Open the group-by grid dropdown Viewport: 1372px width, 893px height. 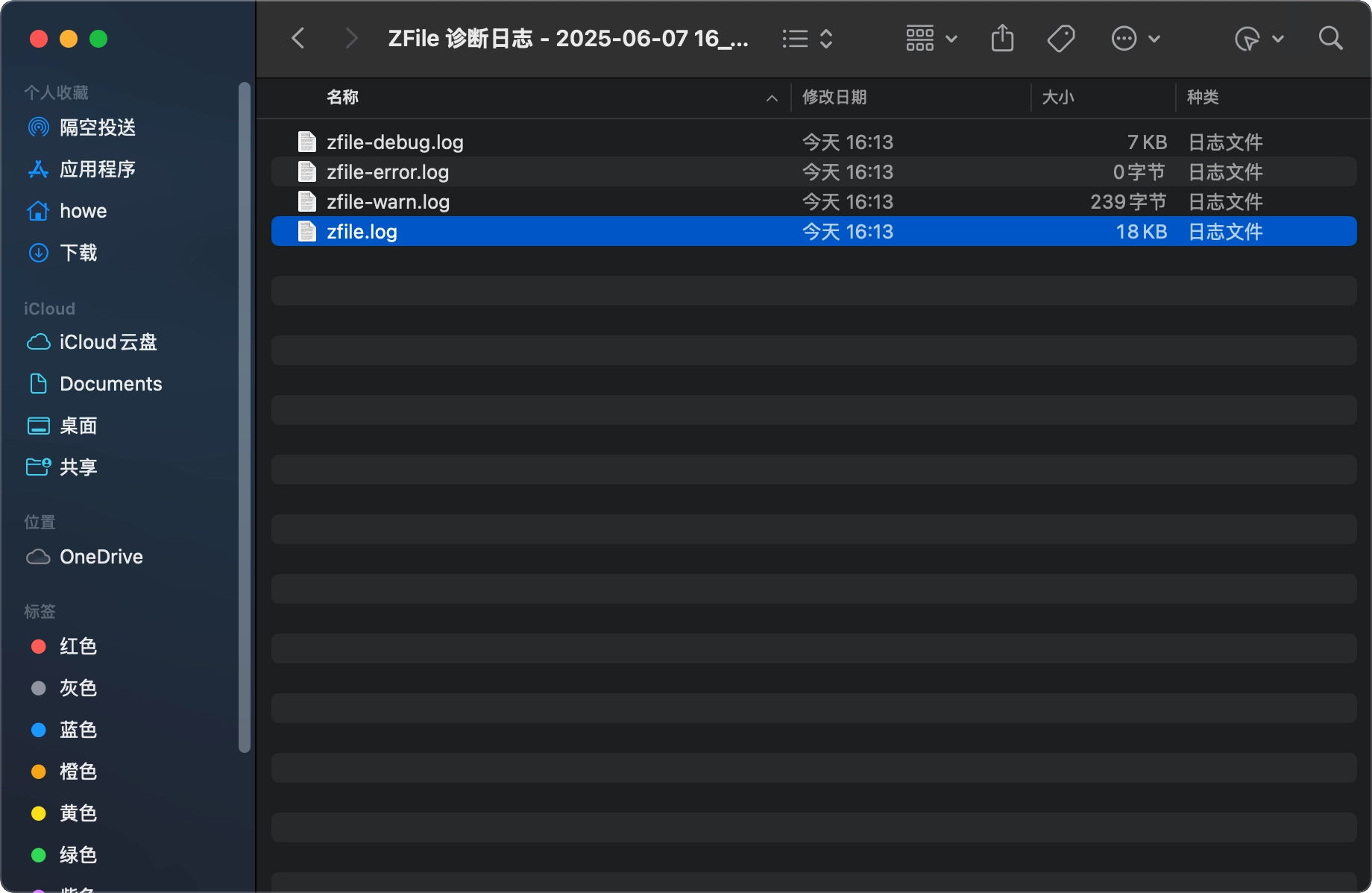[x=931, y=38]
